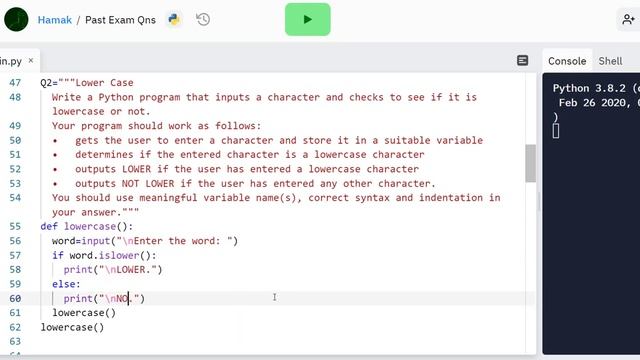Click the 'Q2="""Lower Case' line
The width and height of the screenshot is (640, 360).
pos(87,83)
